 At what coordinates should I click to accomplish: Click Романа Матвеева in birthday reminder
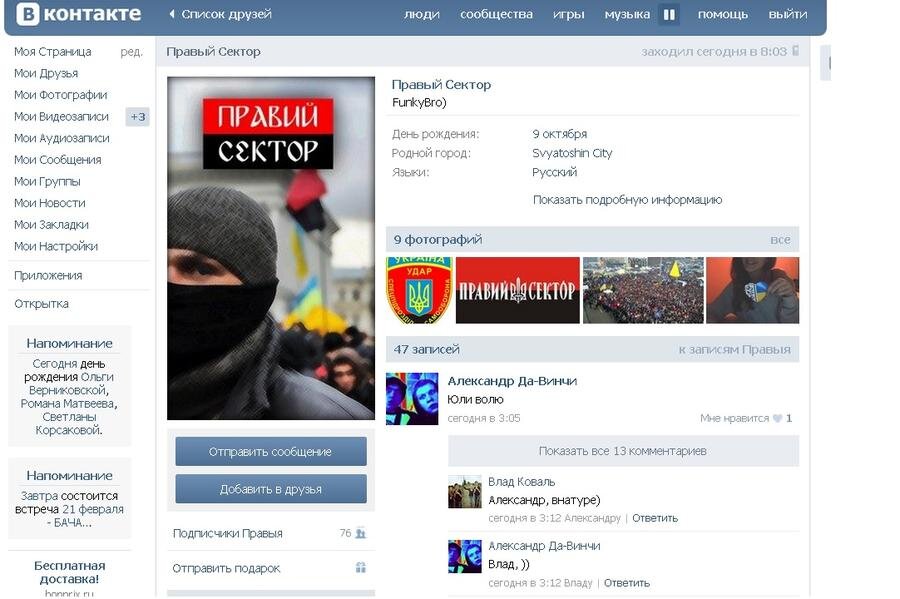pos(68,404)
